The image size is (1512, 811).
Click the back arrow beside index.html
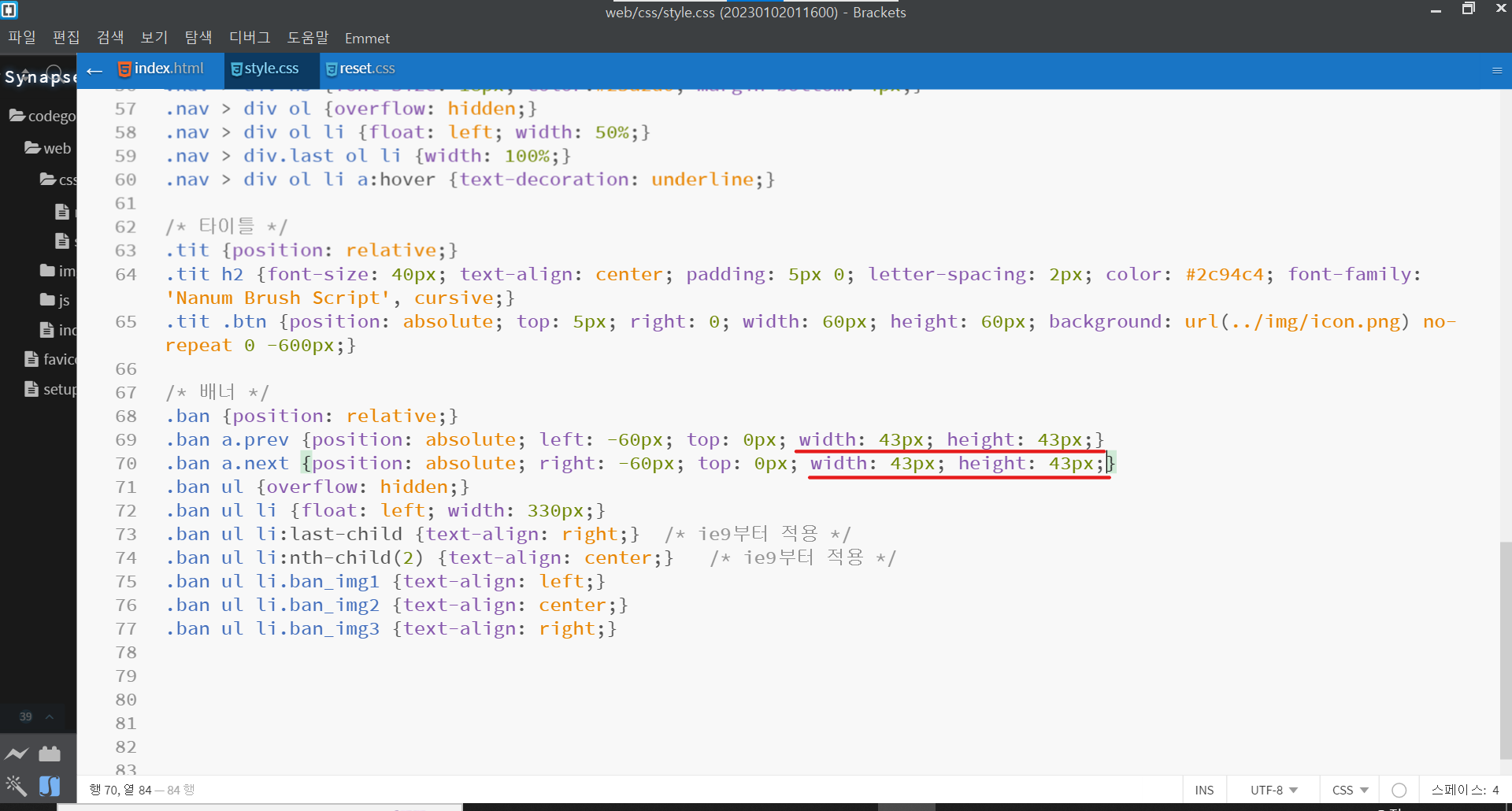[94, 71]
